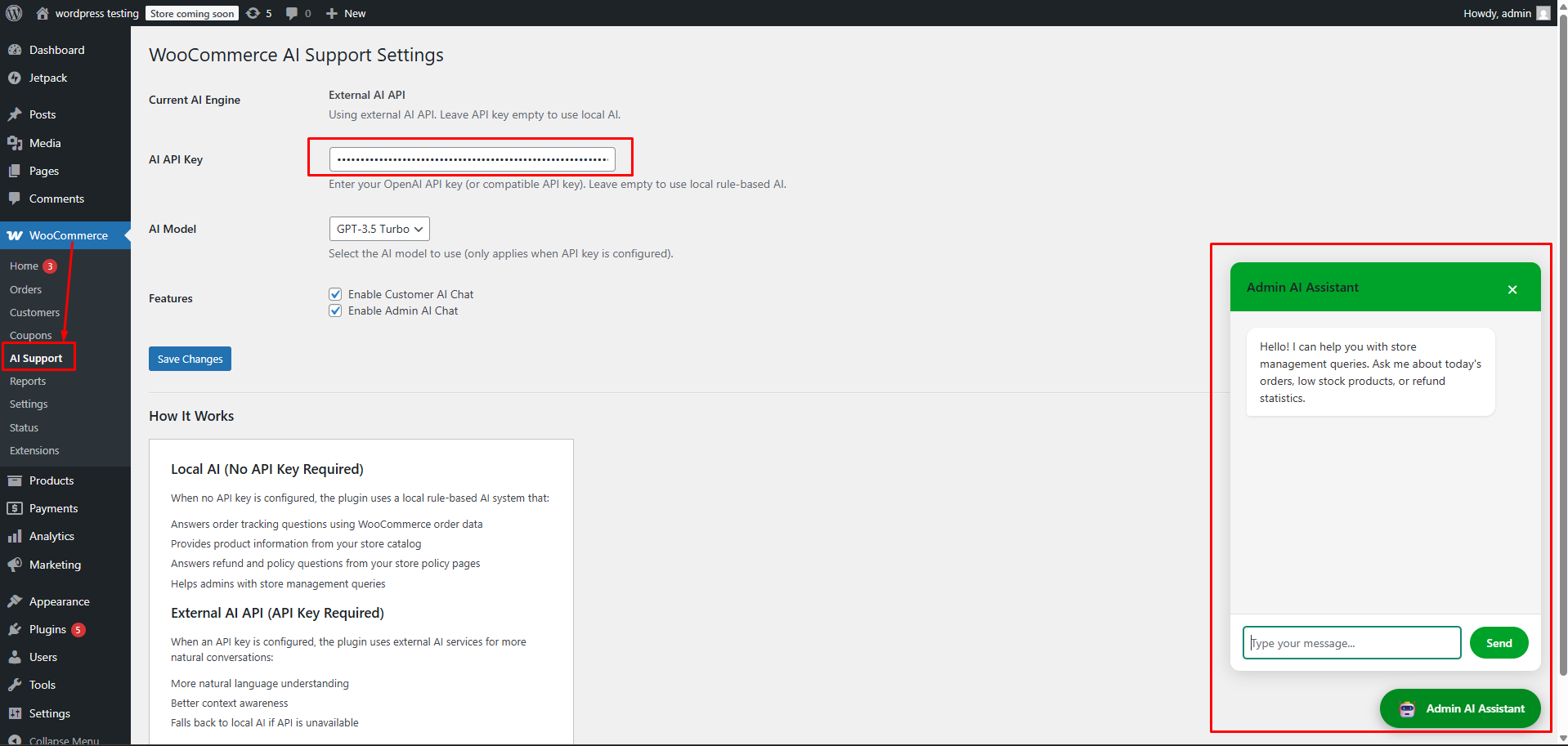Click the Dashboard gauge icon in sidebar
Viewport: 1568px width, 746px height.
(x=15, y=50)
